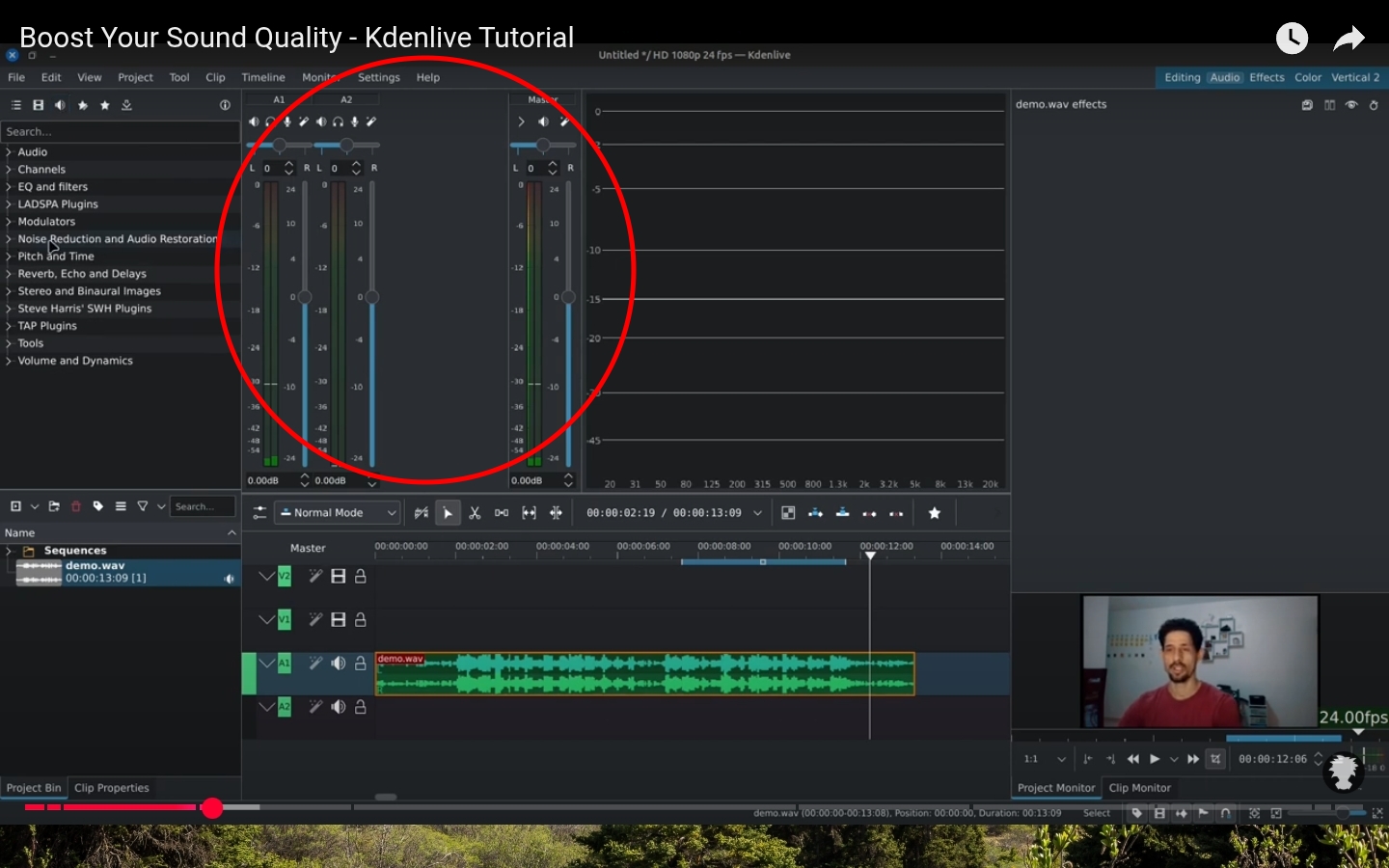Click the Mix Clips icon in timeline toolbar
Screen dimensions: 1389x868
[788, 513]
